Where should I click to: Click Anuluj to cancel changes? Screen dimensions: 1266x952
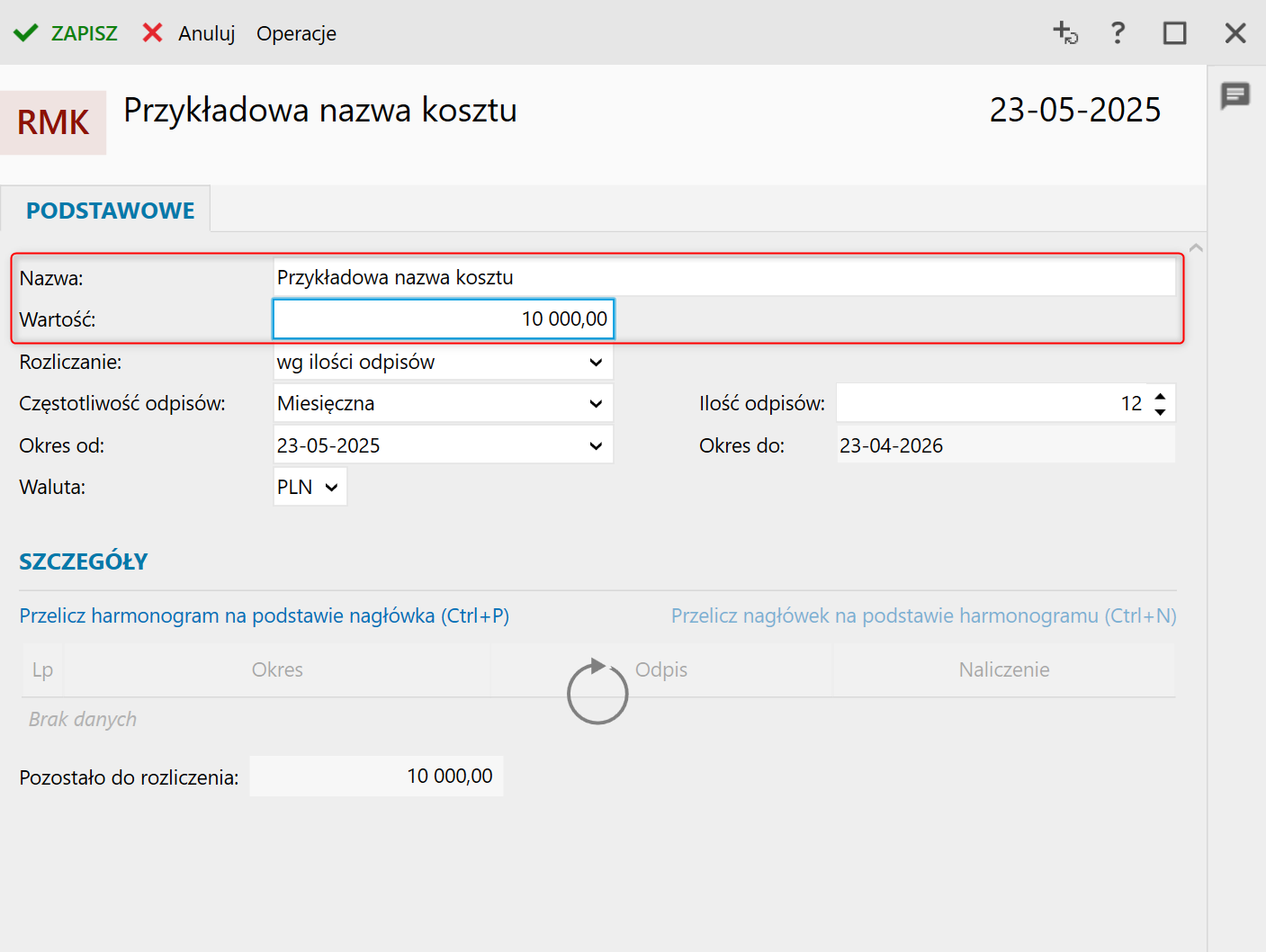(189, 33)
